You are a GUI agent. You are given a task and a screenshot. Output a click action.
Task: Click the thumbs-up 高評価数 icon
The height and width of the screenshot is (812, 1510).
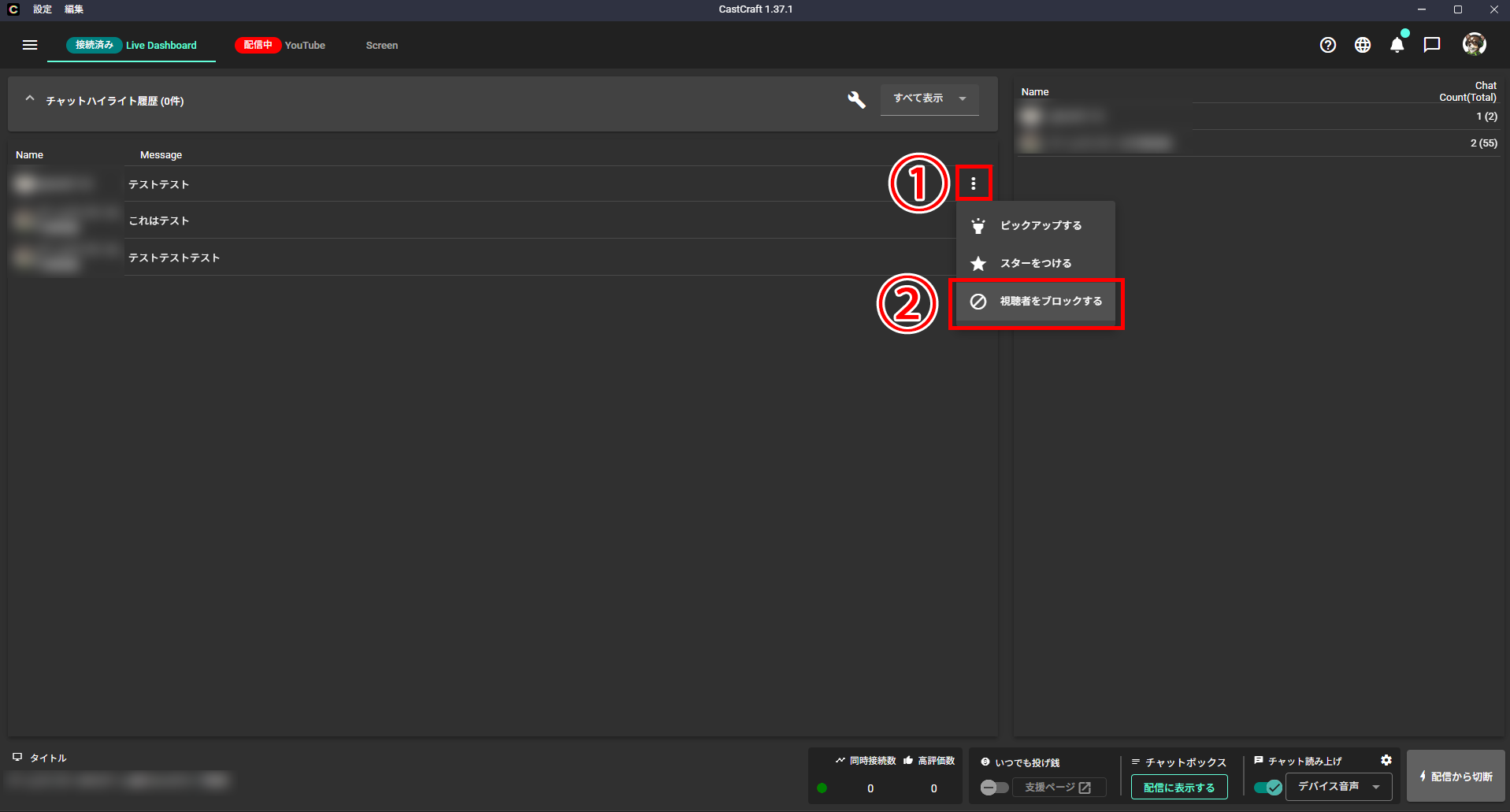[908, 760]
